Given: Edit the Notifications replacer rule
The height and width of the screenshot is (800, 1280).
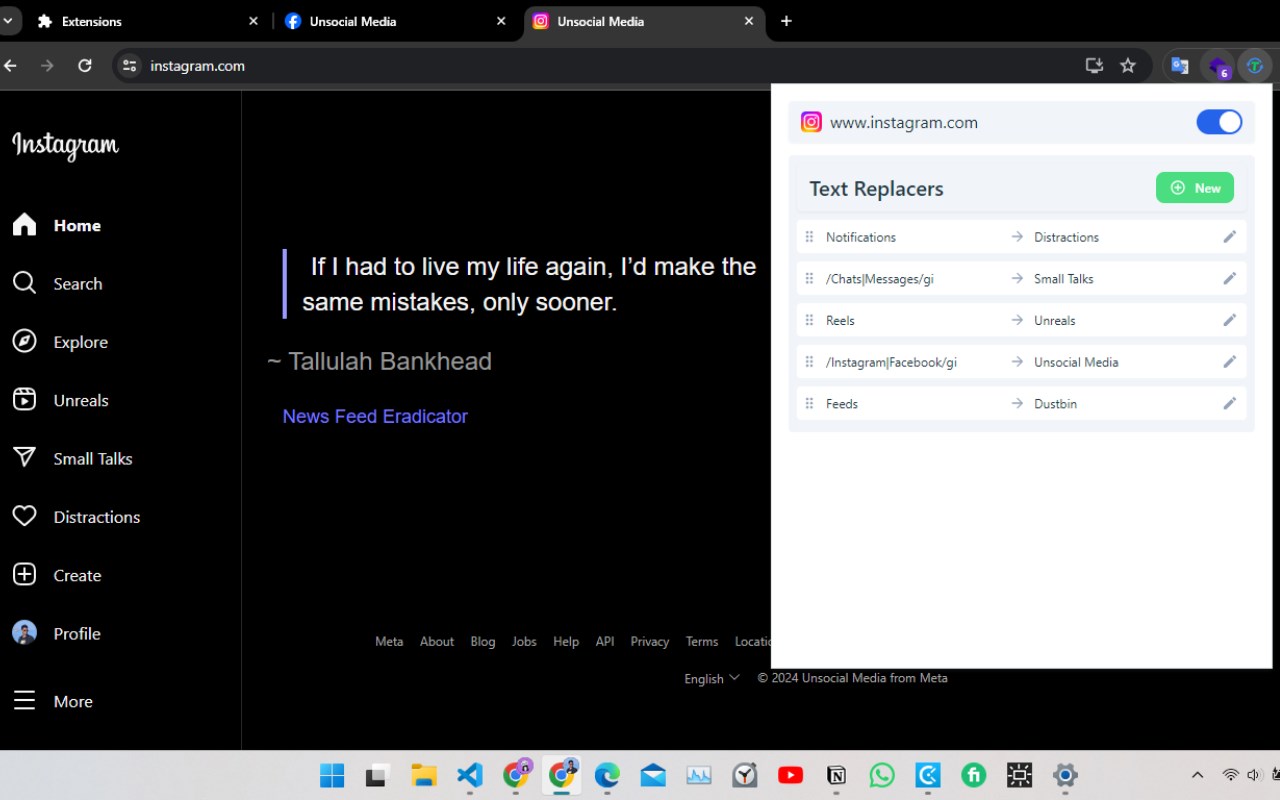Looking at the screenshot, I should click(1230, 237).
